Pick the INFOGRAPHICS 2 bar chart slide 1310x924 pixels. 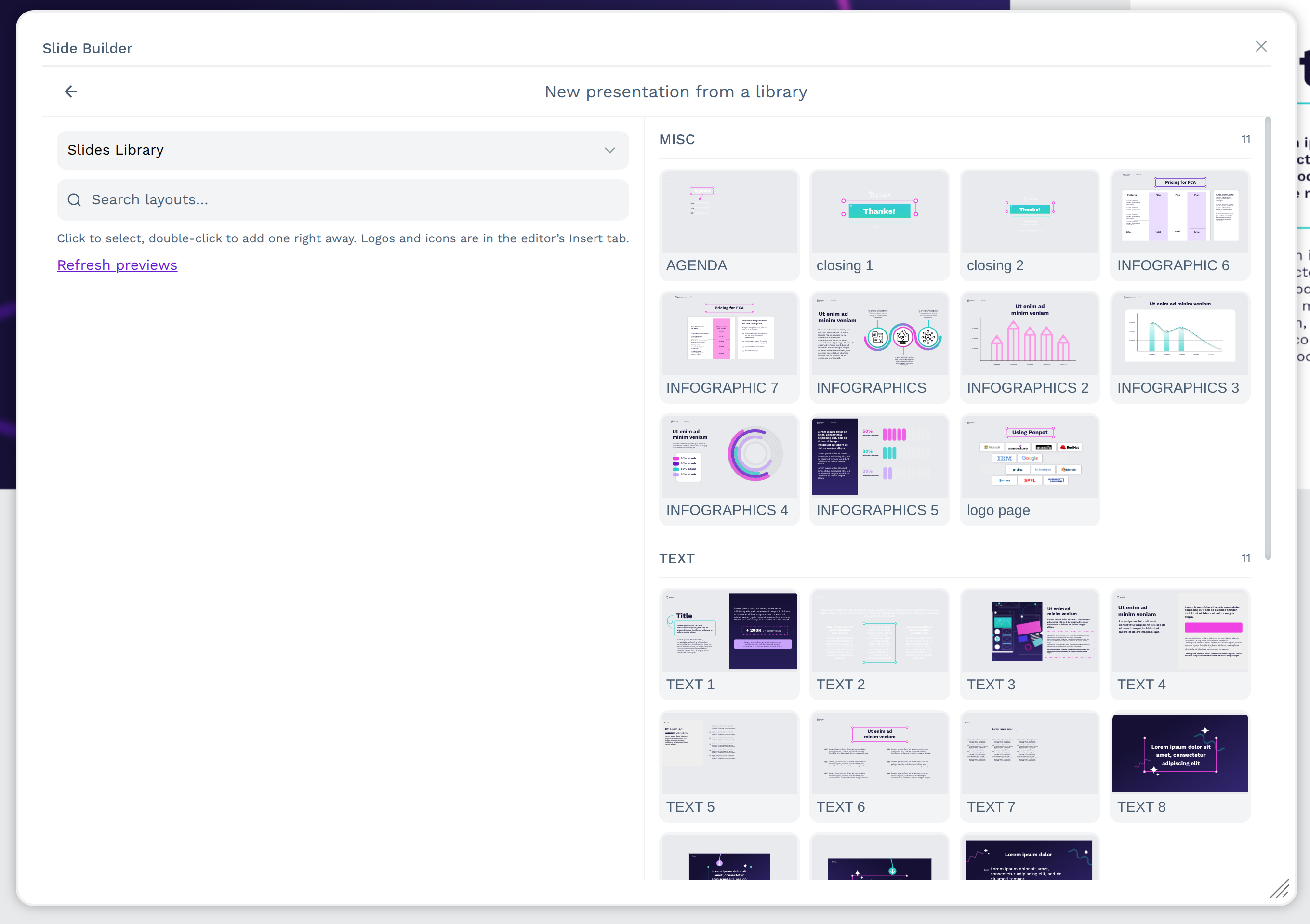[x=1030, y=347]
